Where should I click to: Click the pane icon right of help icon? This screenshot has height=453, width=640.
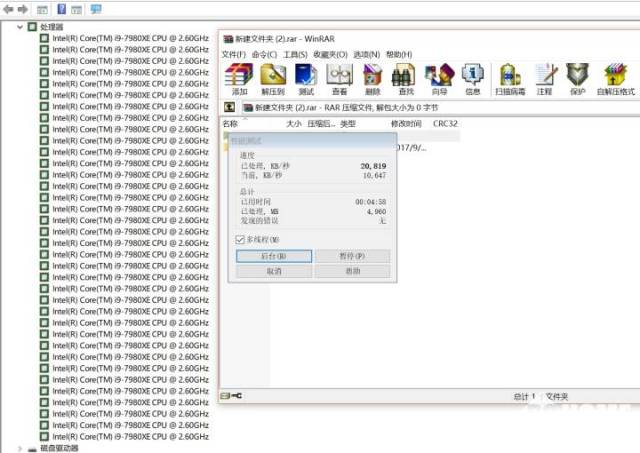point(76,9)
